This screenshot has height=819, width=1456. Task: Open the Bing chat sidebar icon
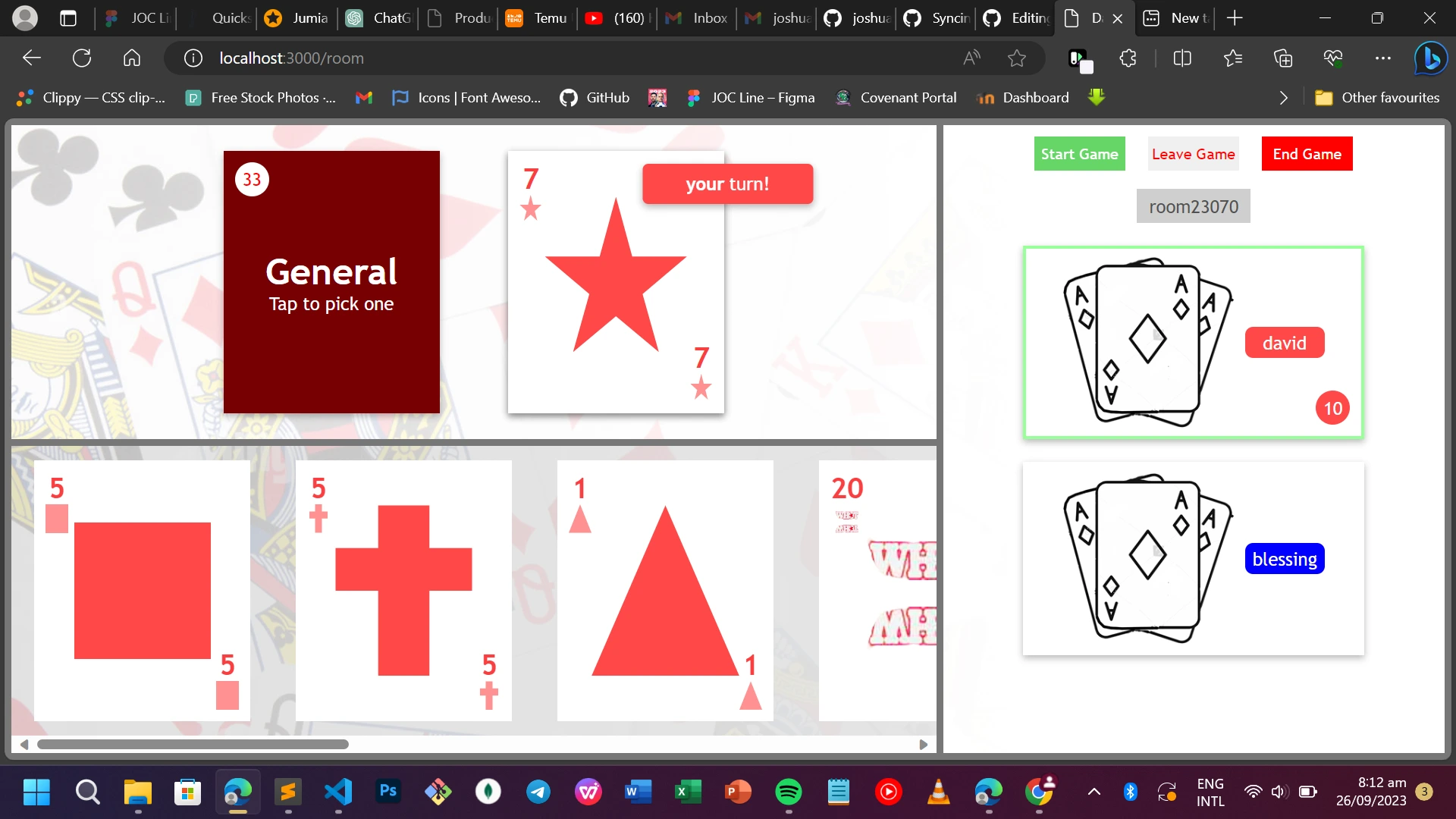pyautogui.click(x=1430, y=58)
